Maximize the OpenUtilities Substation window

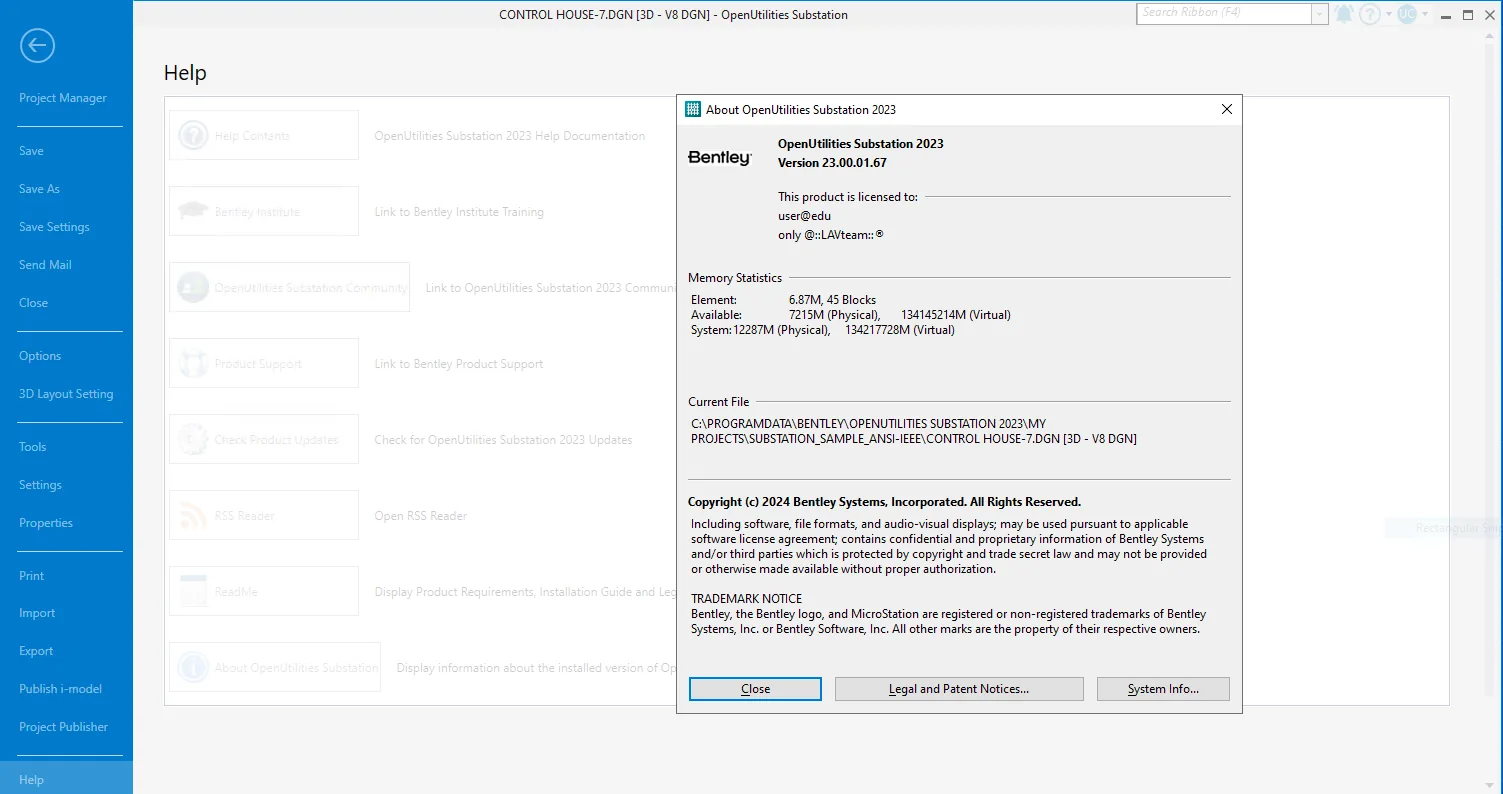pyautogui.click(x=1468, y=14)
